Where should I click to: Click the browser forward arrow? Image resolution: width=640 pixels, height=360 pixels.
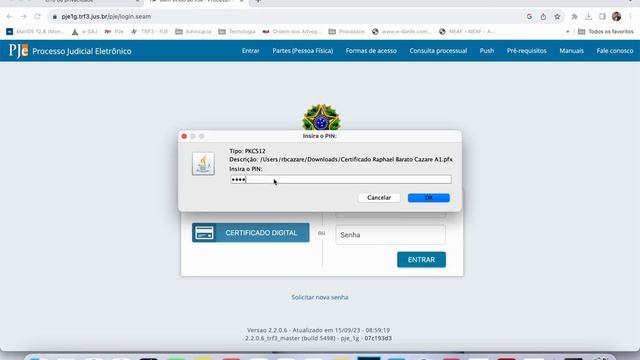coord(24,16)
